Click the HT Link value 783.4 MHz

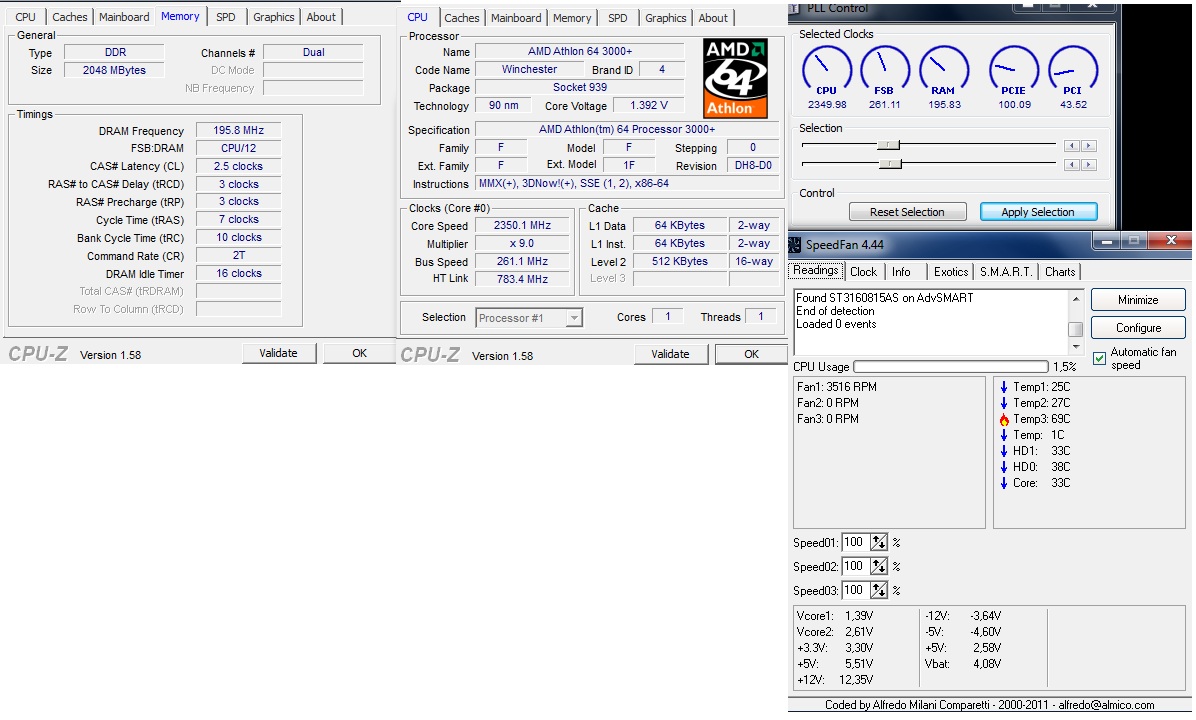[522, 279]
